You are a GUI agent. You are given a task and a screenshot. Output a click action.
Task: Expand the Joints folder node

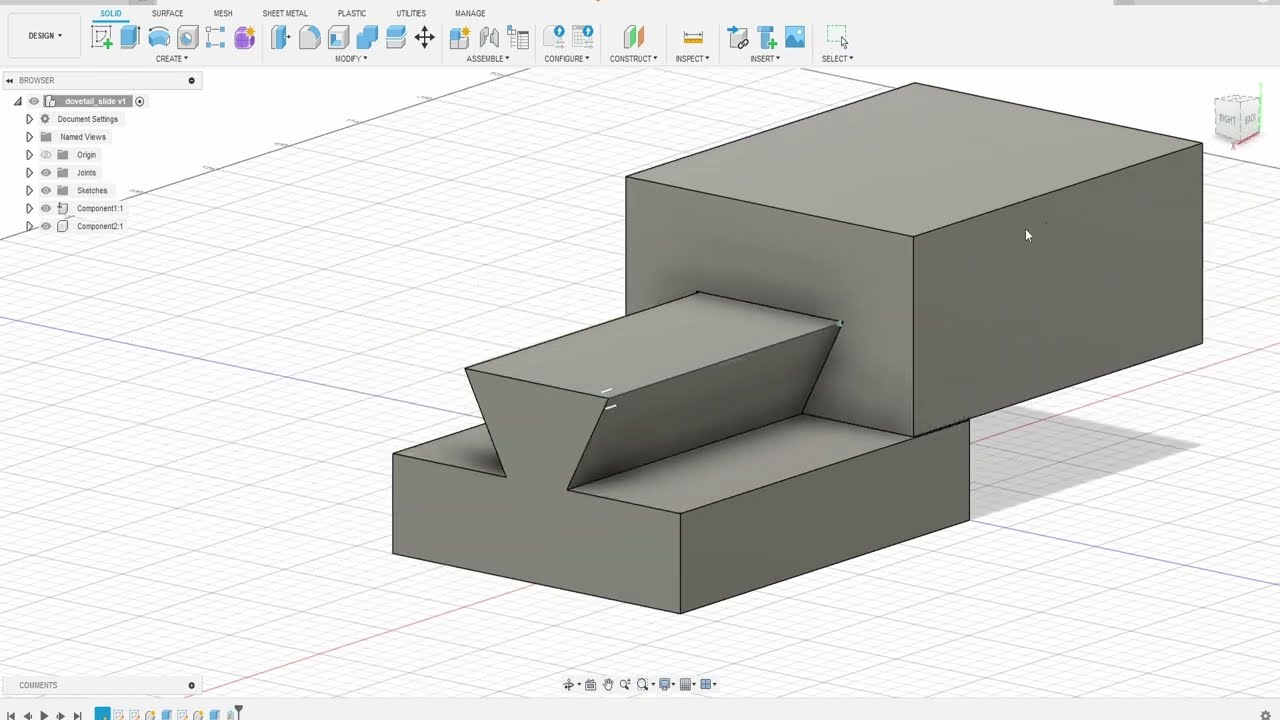29,173
